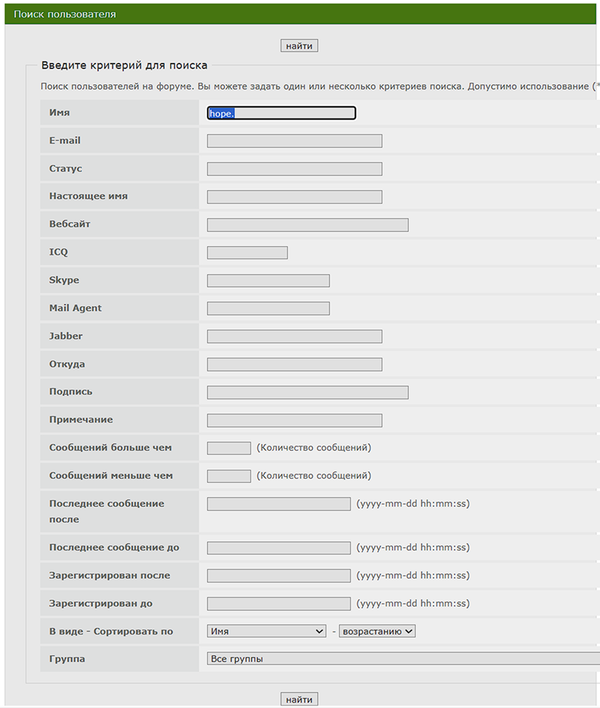600x708 pixels.
Task: Click the top найти search button
Action: click(x=299, y=46)
